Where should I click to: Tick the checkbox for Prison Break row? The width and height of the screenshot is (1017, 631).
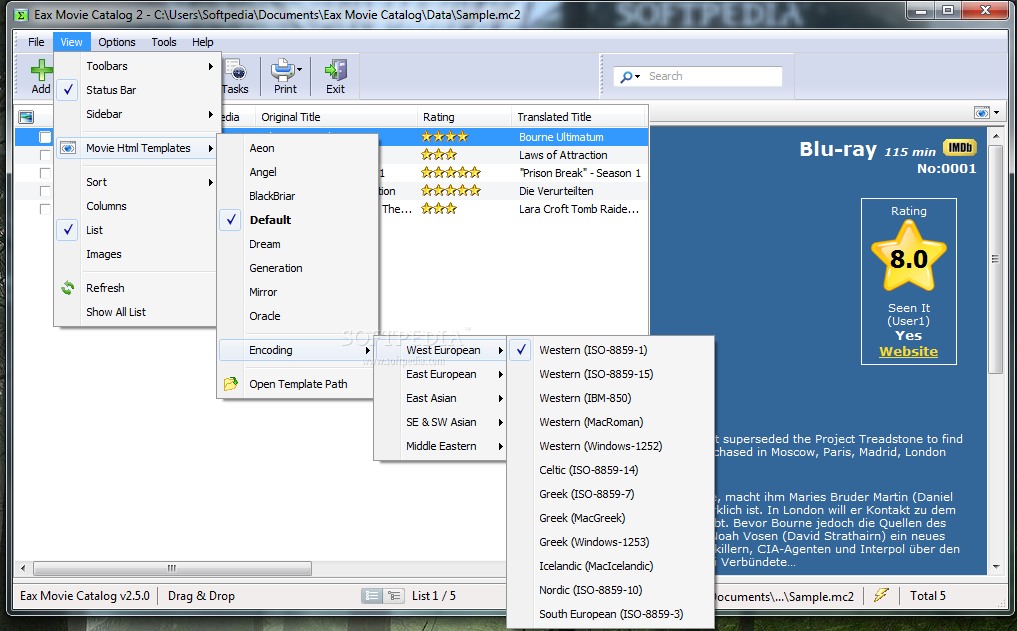[45, 173]
